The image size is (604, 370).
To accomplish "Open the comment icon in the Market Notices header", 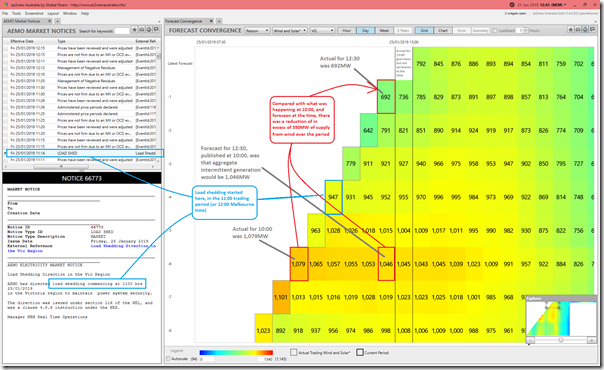I will pos(156,30).
